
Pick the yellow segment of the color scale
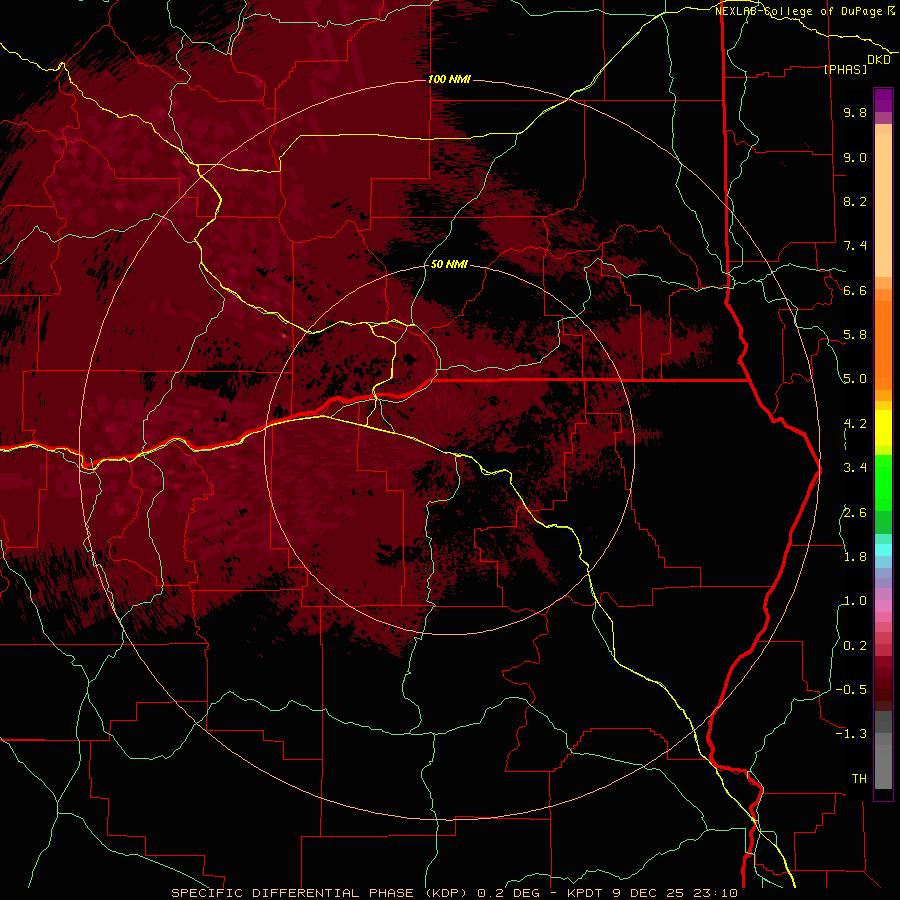[x=883, y=428]
